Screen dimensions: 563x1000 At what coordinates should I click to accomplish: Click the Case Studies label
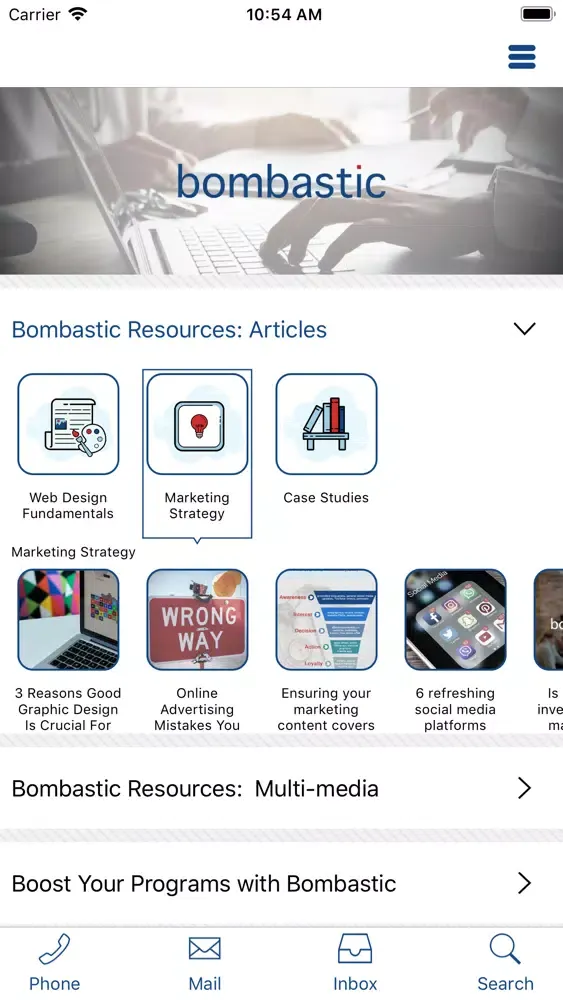pos(326,497)
